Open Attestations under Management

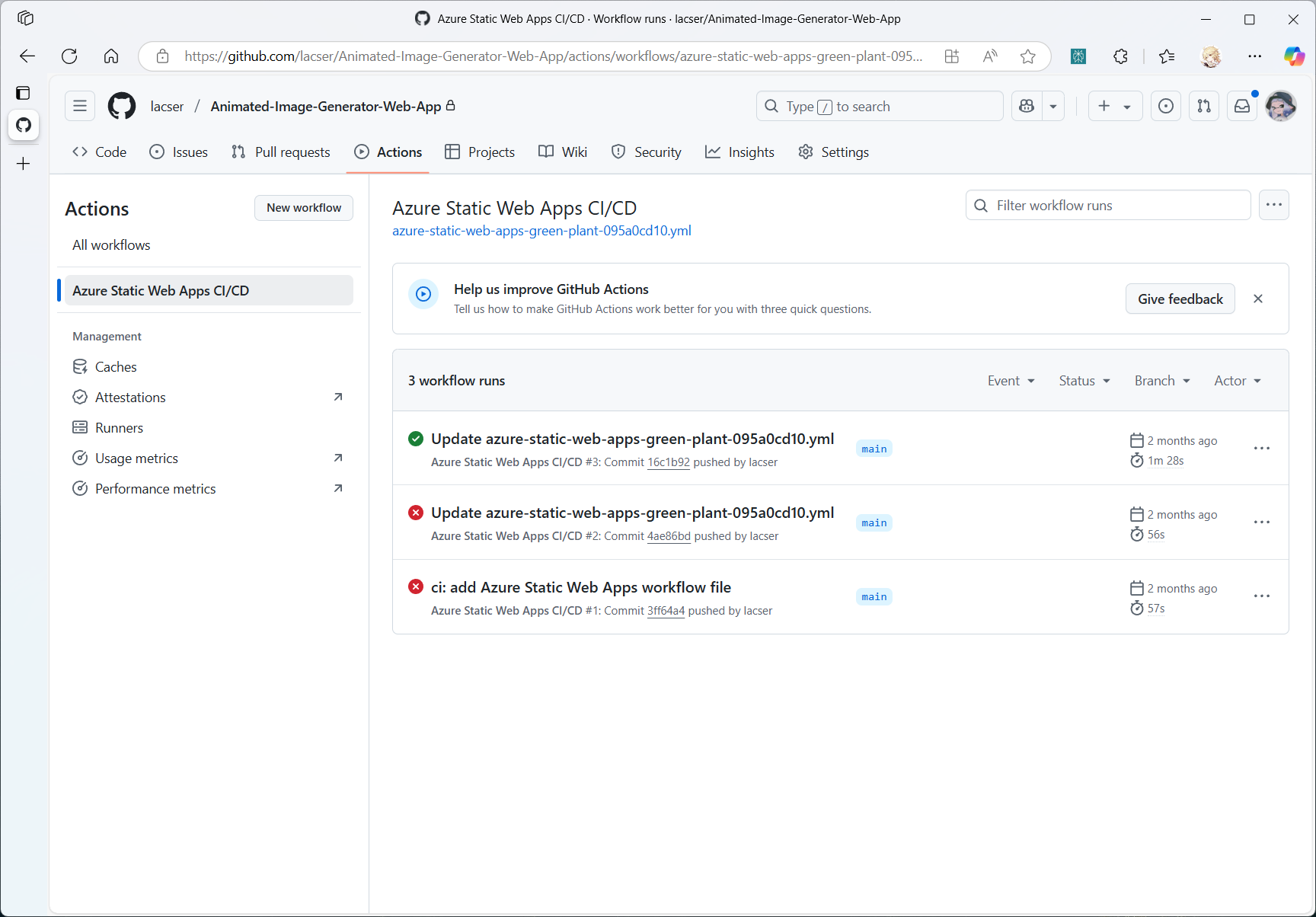click(x=209, y=398)
